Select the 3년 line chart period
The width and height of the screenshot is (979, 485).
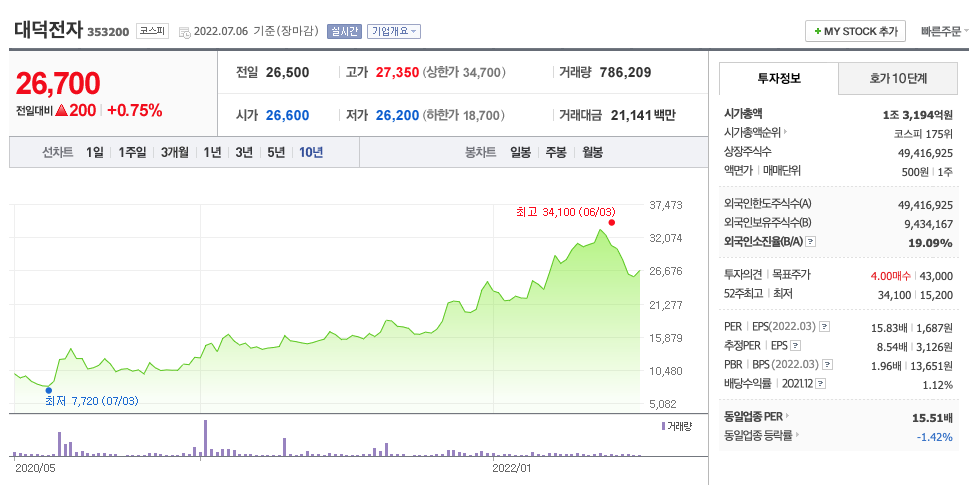pos(244,152)
